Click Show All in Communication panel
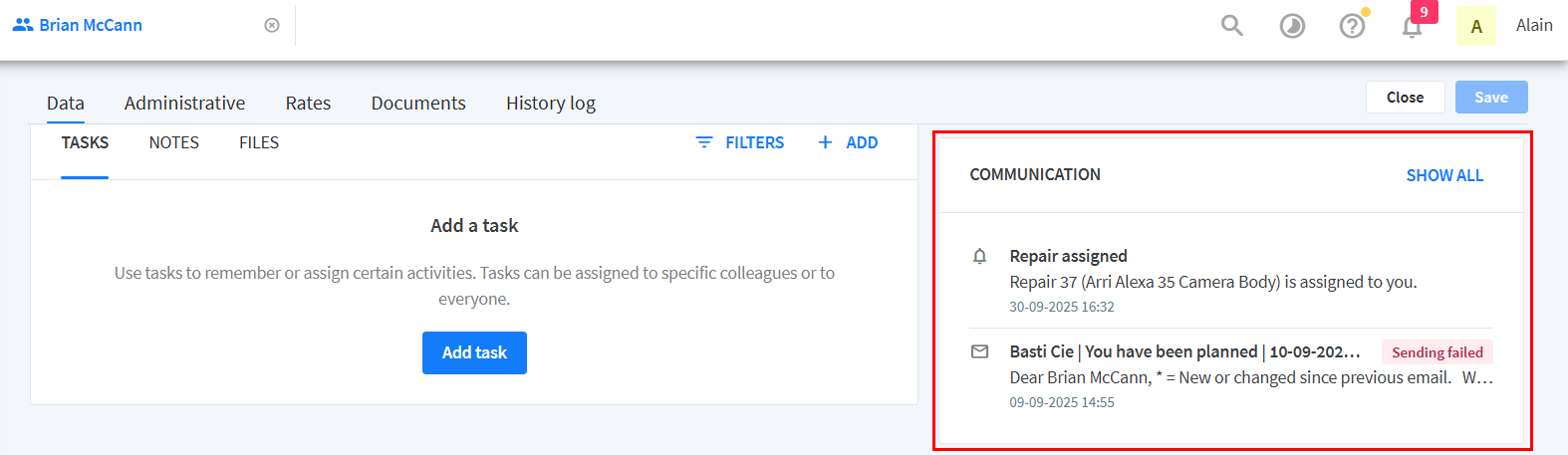This screenshot has width=1568, height=455. point(1444,175)
